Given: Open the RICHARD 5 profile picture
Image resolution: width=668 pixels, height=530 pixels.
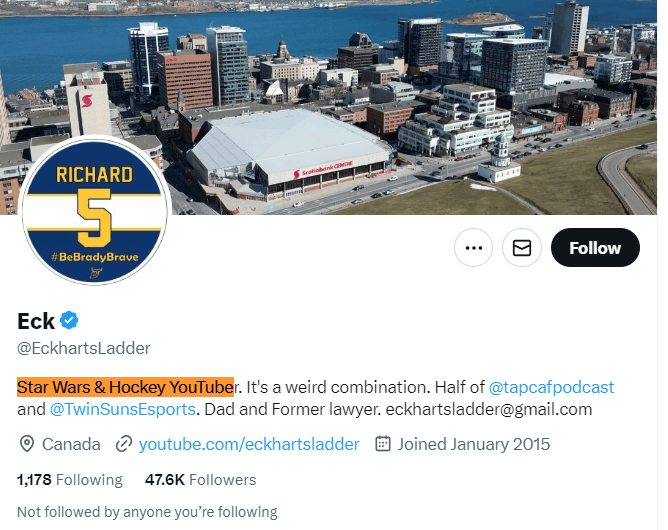Looking at the screenshot, I should point(95,210).
